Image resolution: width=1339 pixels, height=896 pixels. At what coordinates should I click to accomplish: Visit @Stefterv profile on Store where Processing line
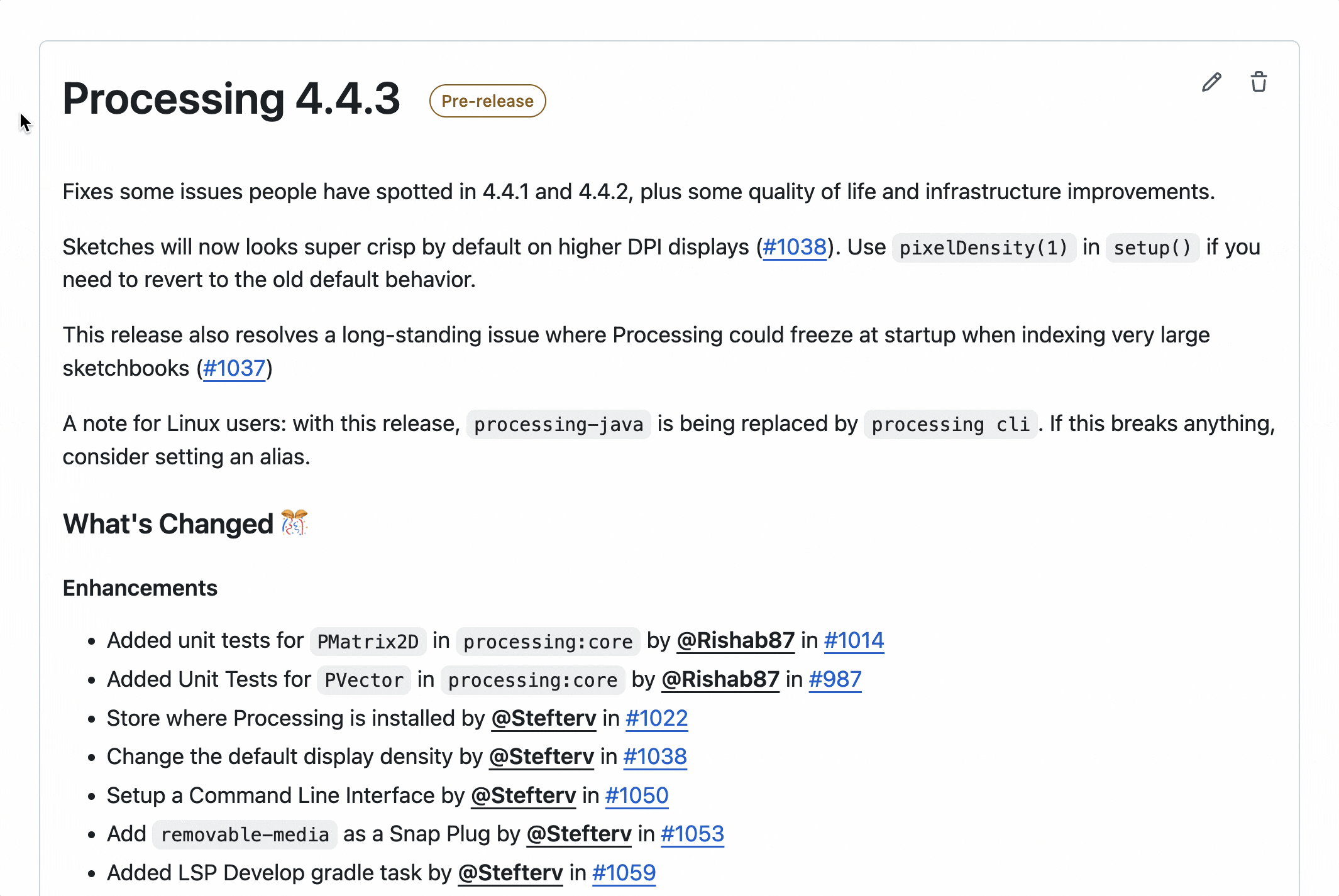pos(544,718)
